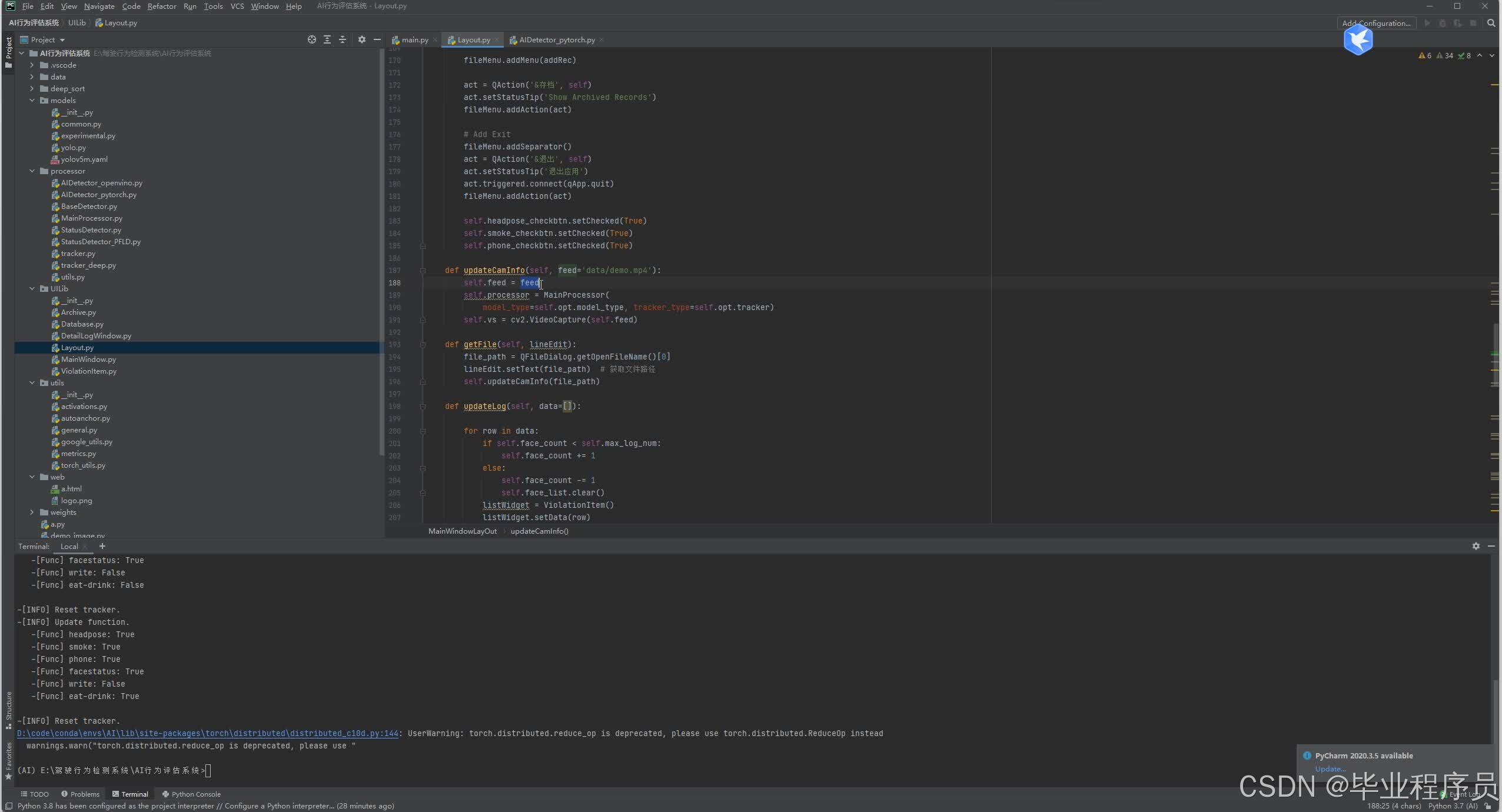Fold the updateLog method in gutter
Screen dimensions: 1502x812
pos(423,407)
